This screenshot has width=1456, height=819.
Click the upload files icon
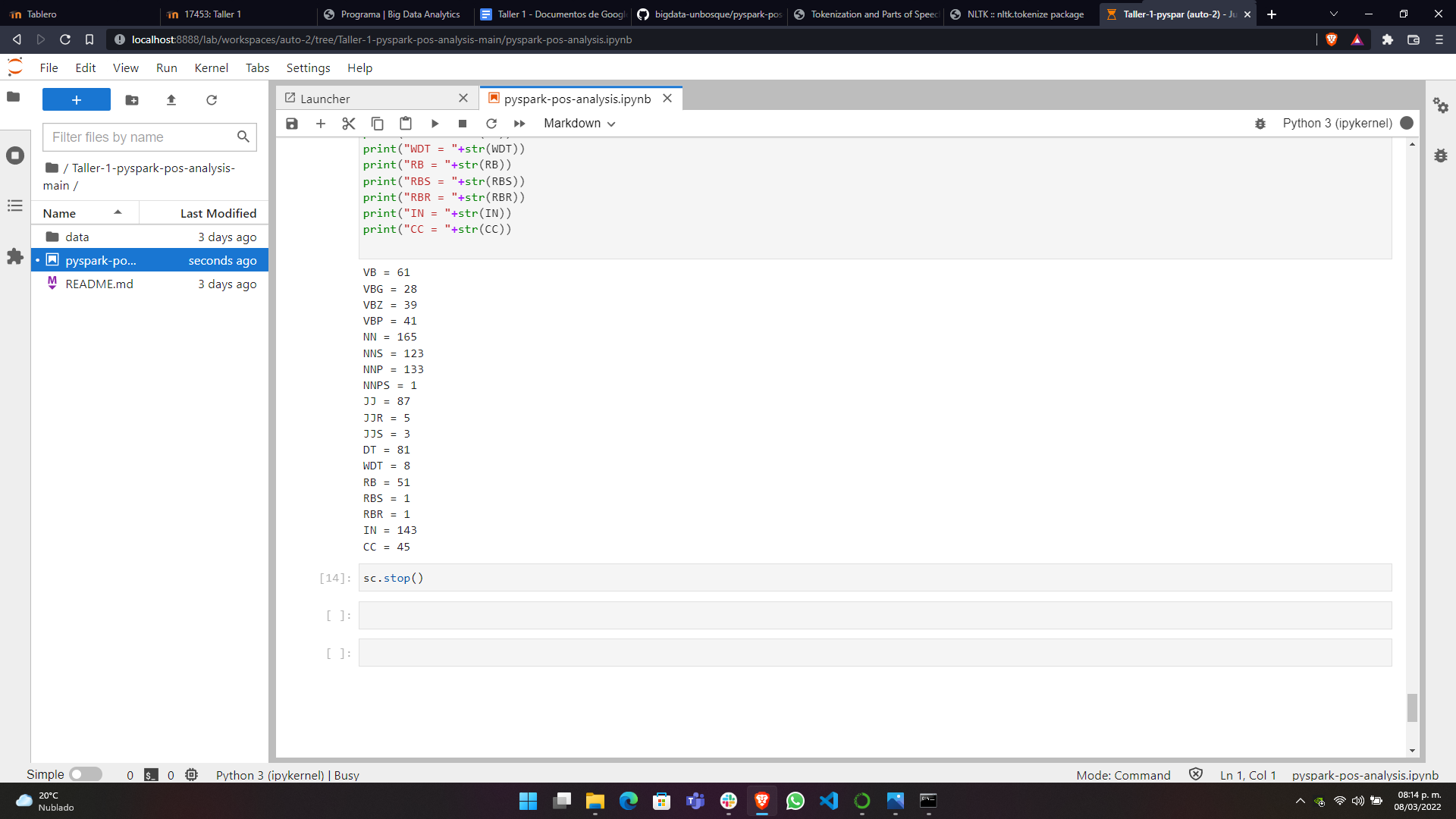(171, 100)
